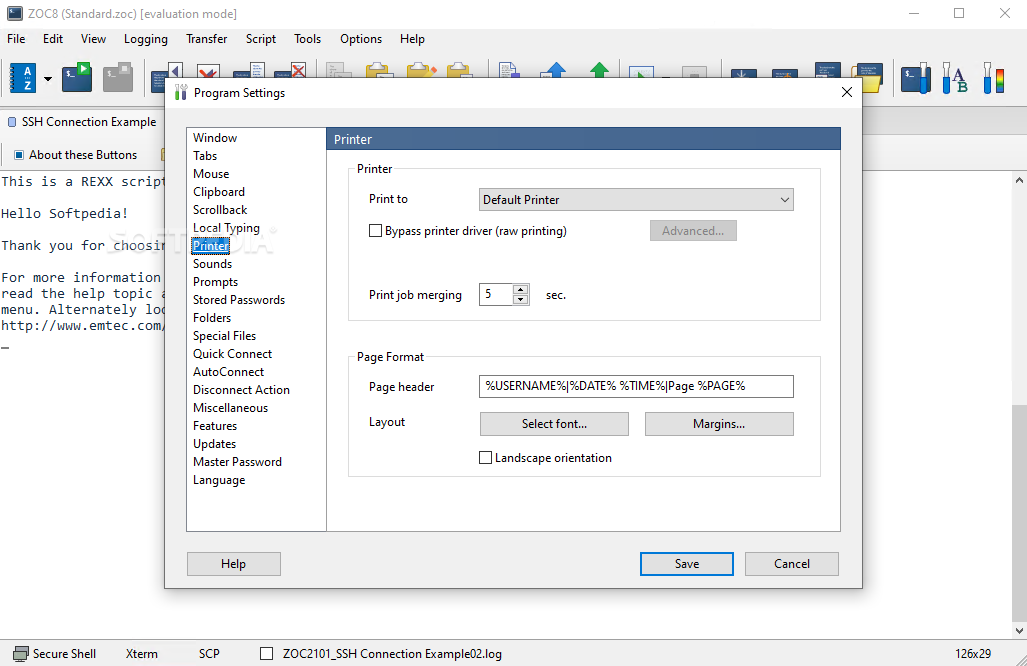Select Features category

click(x=215, y=426)
